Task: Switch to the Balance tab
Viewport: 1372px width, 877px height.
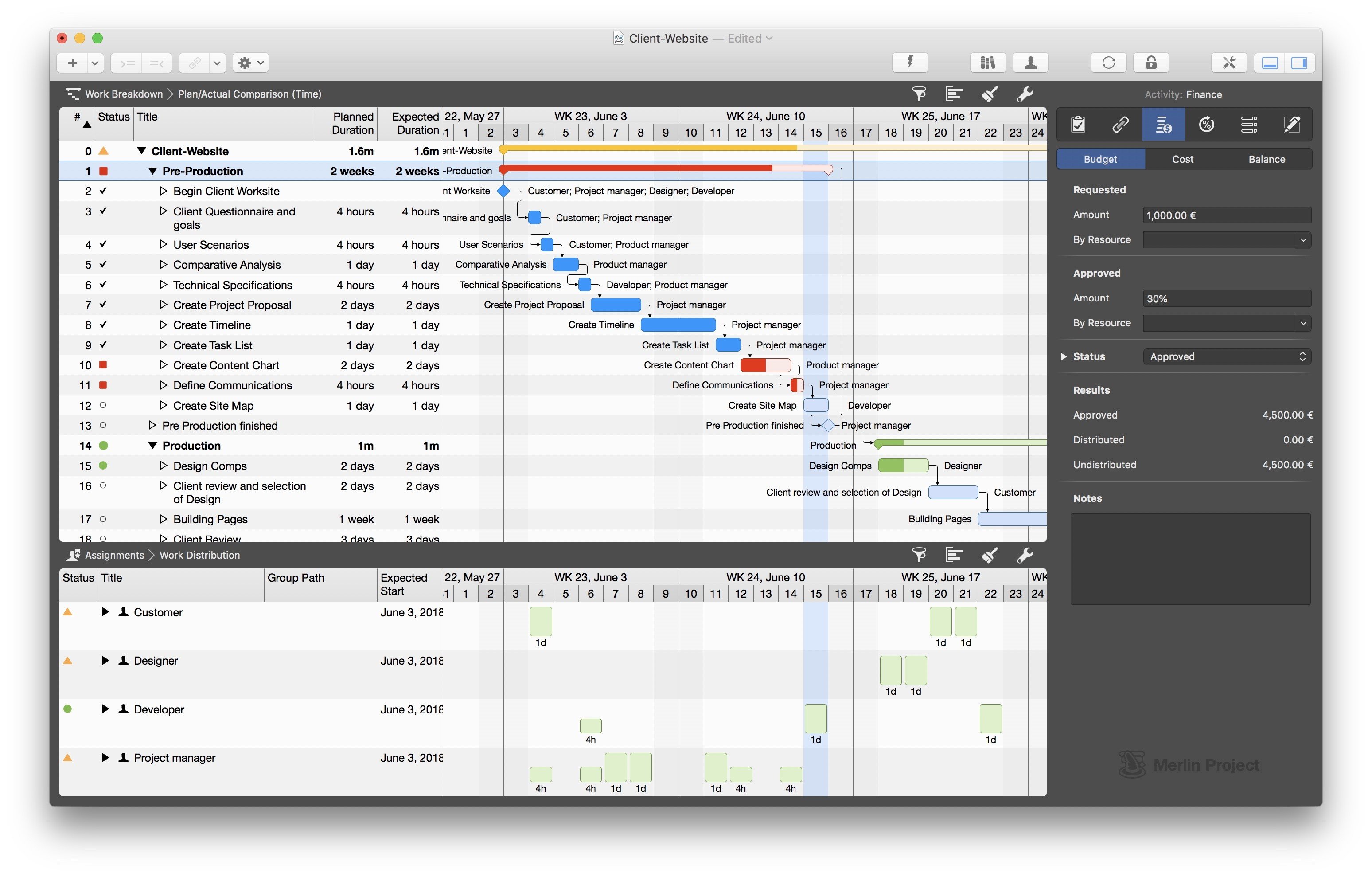Action: point(1266,159)
